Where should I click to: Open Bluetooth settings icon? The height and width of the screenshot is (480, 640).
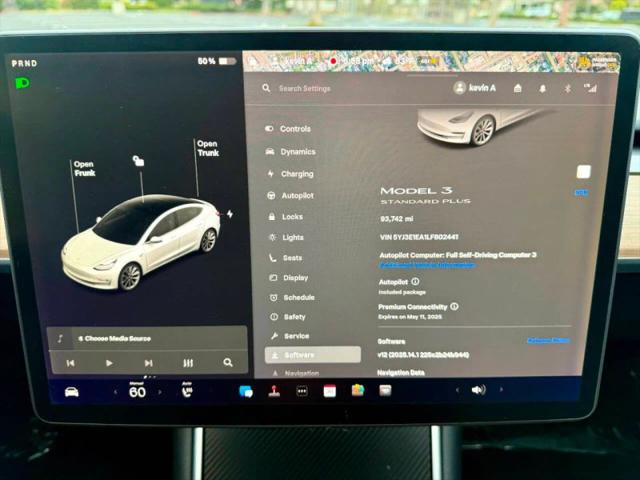point(567,88)
